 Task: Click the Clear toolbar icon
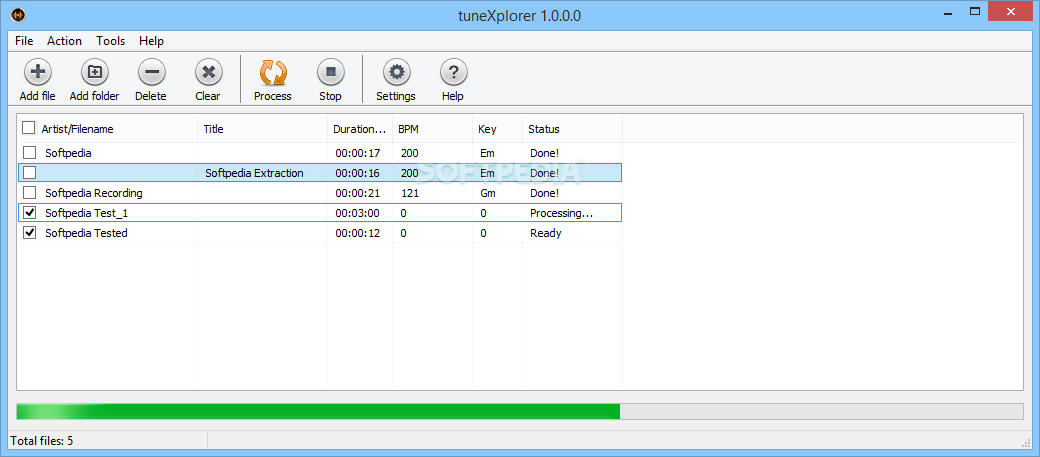pos(208,72)
